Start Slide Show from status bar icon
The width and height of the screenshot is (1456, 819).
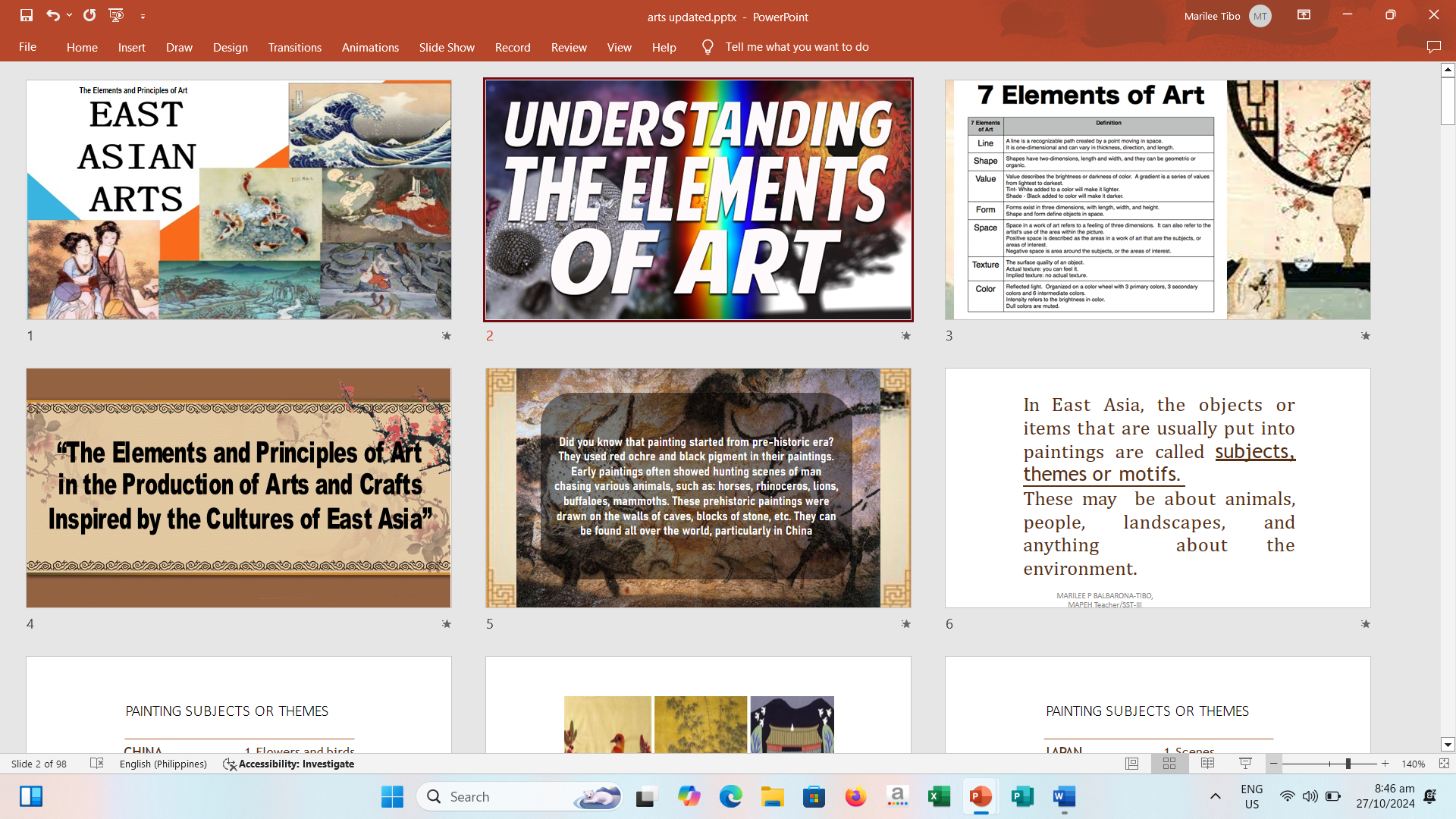click(x=1245, y=764)
